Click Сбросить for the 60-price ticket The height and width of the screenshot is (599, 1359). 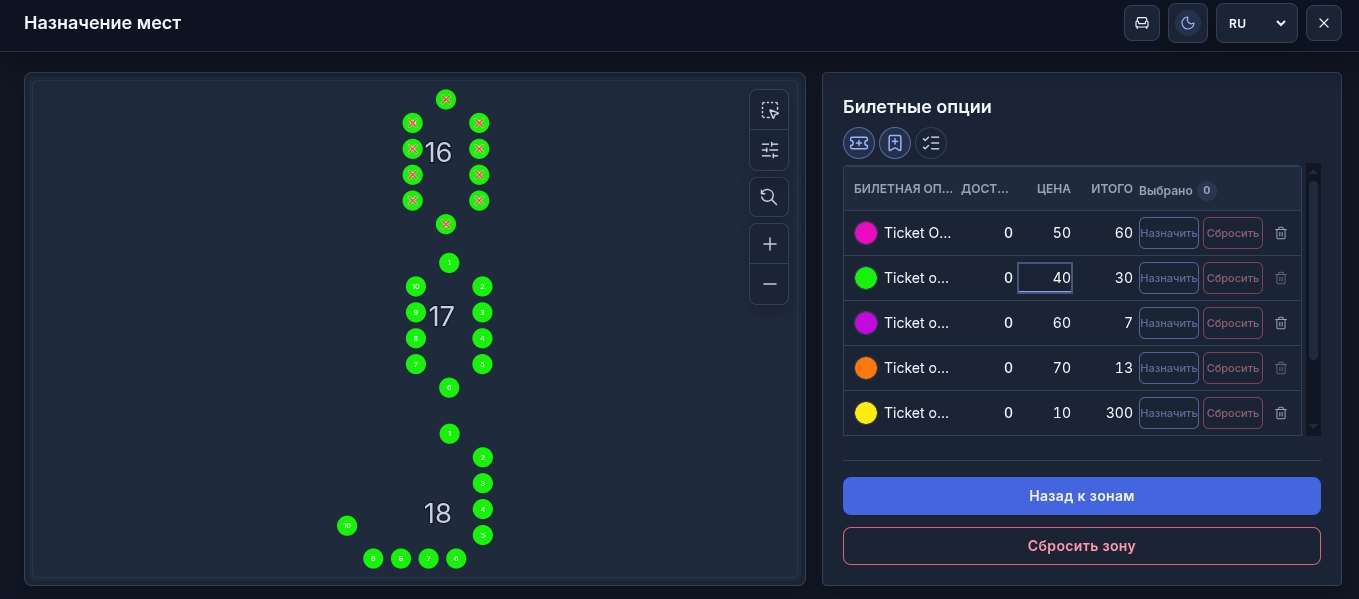click(1233, 323)
